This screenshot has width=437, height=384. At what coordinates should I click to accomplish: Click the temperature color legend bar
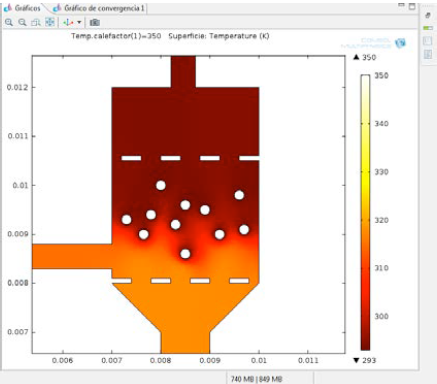[x=365, y=212]
